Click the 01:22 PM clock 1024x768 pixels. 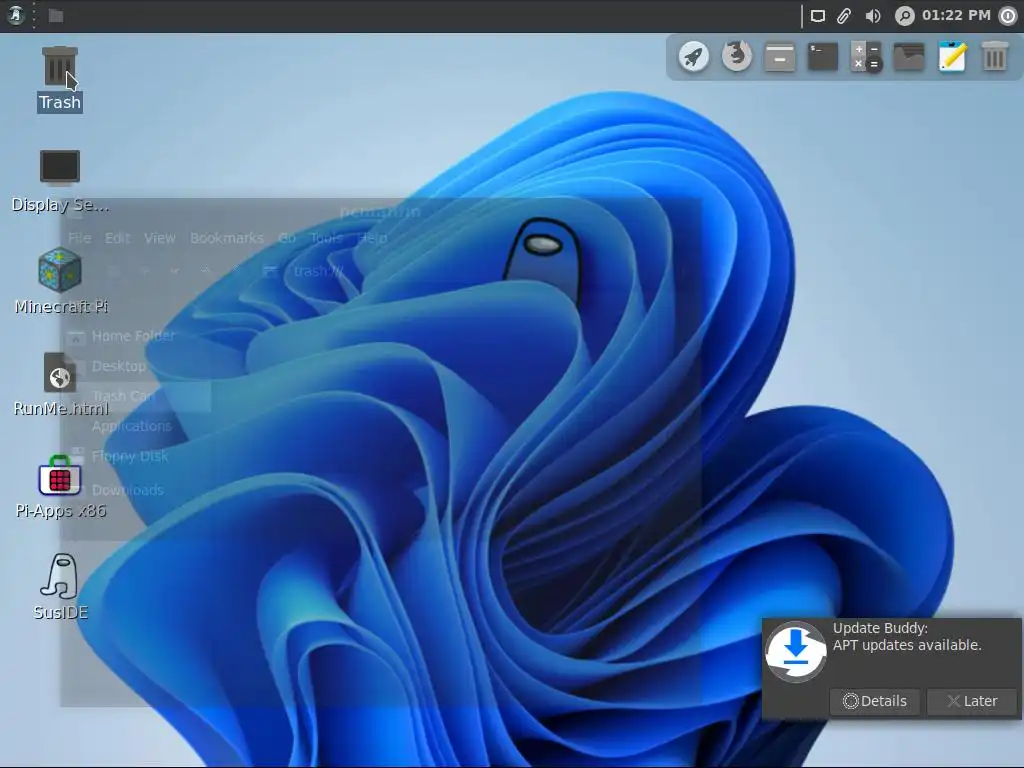point(956,15)
